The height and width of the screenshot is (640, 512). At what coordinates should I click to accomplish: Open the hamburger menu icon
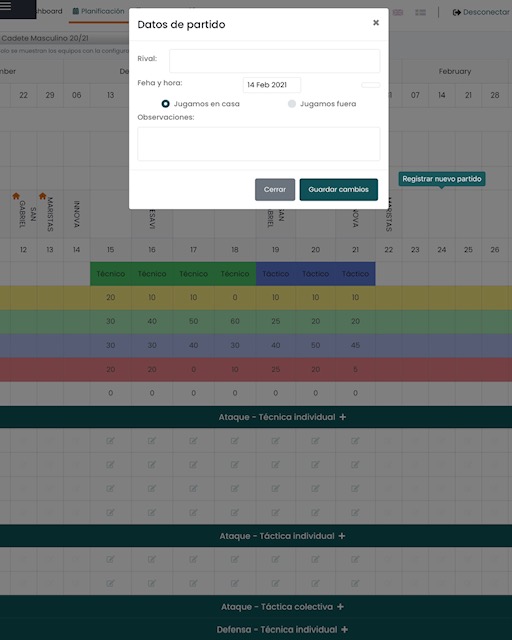[x=6, y=6]
